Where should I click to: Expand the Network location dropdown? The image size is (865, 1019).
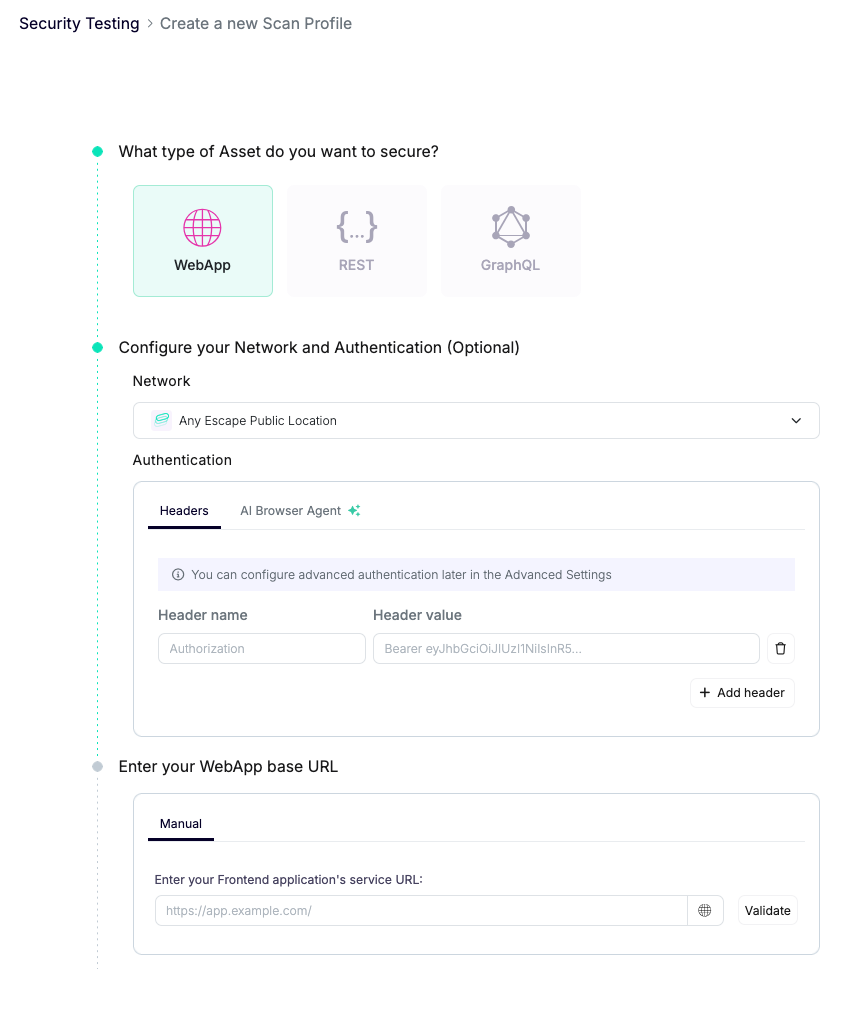pos(476,421)
